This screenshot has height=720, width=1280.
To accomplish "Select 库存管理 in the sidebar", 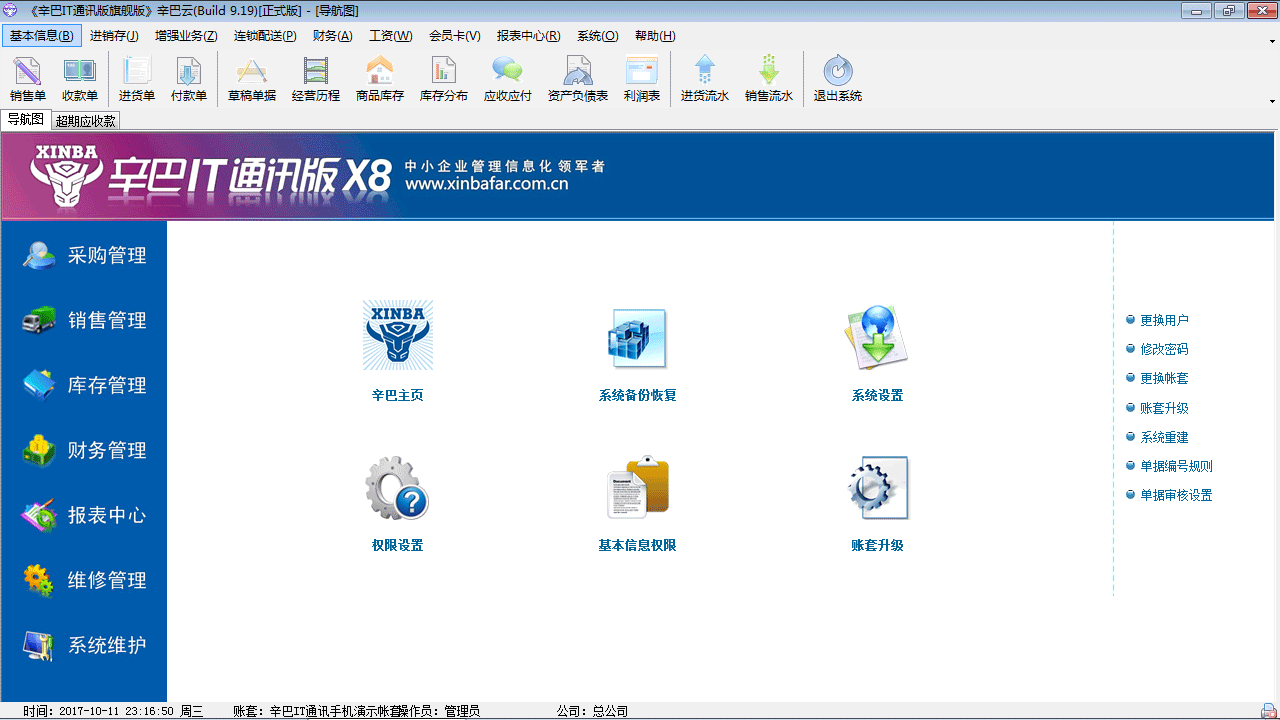I will pos(84,386).
